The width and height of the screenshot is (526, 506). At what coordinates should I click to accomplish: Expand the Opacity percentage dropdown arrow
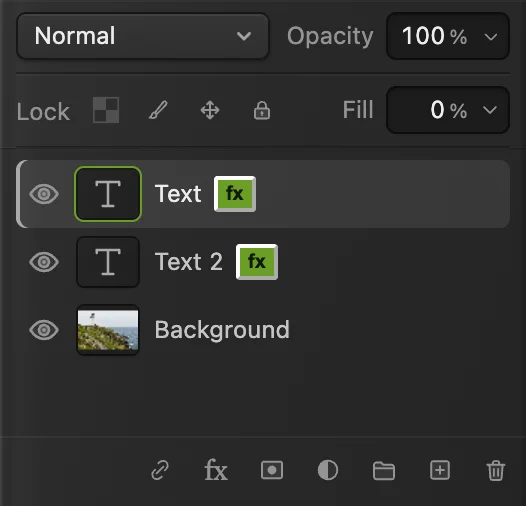point(491,36)
